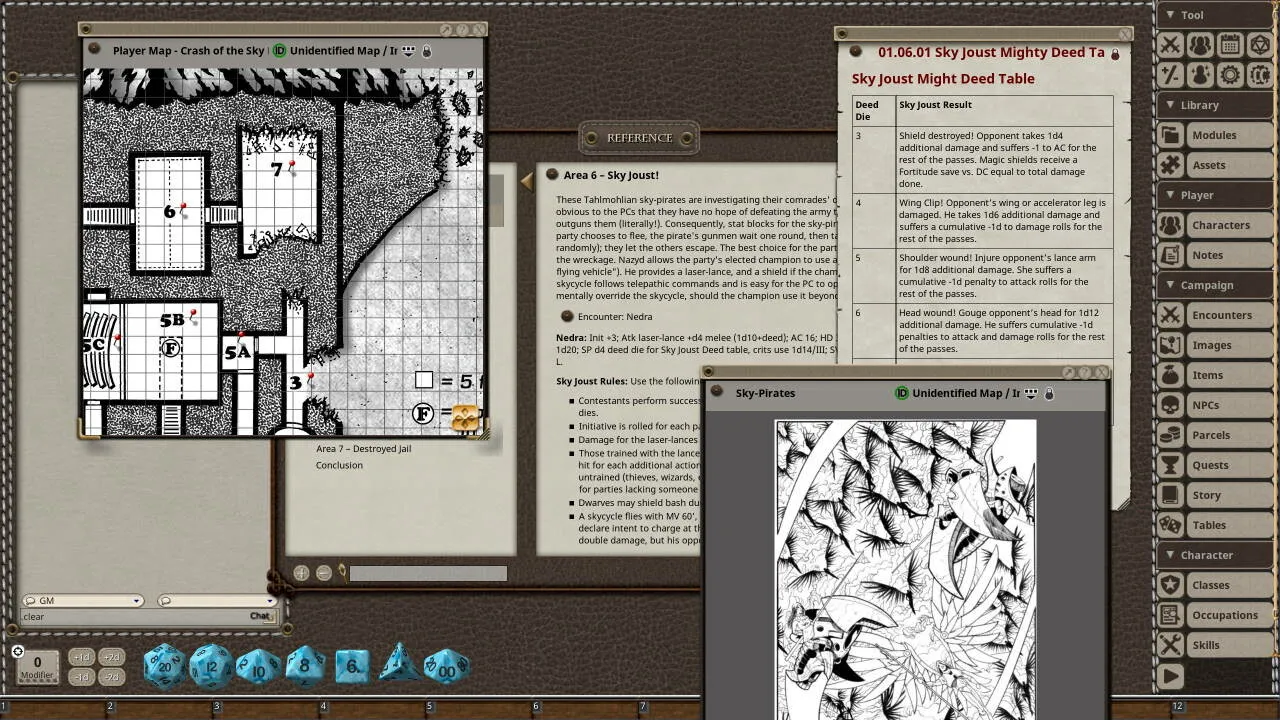Apply the -1d modifier button
The image size is (1280, 720).
82,677
